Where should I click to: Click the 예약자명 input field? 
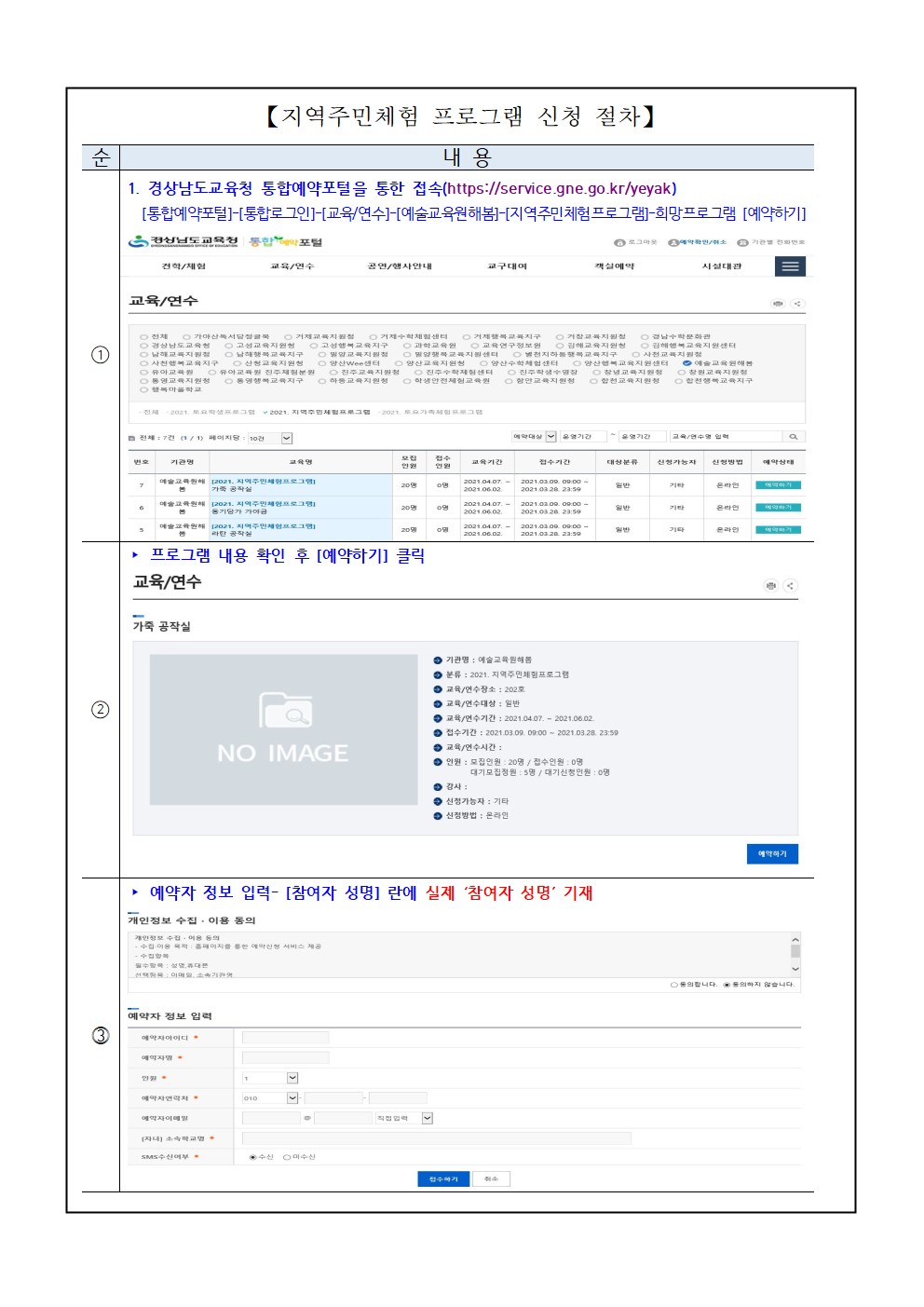(x=285, y=1057)
